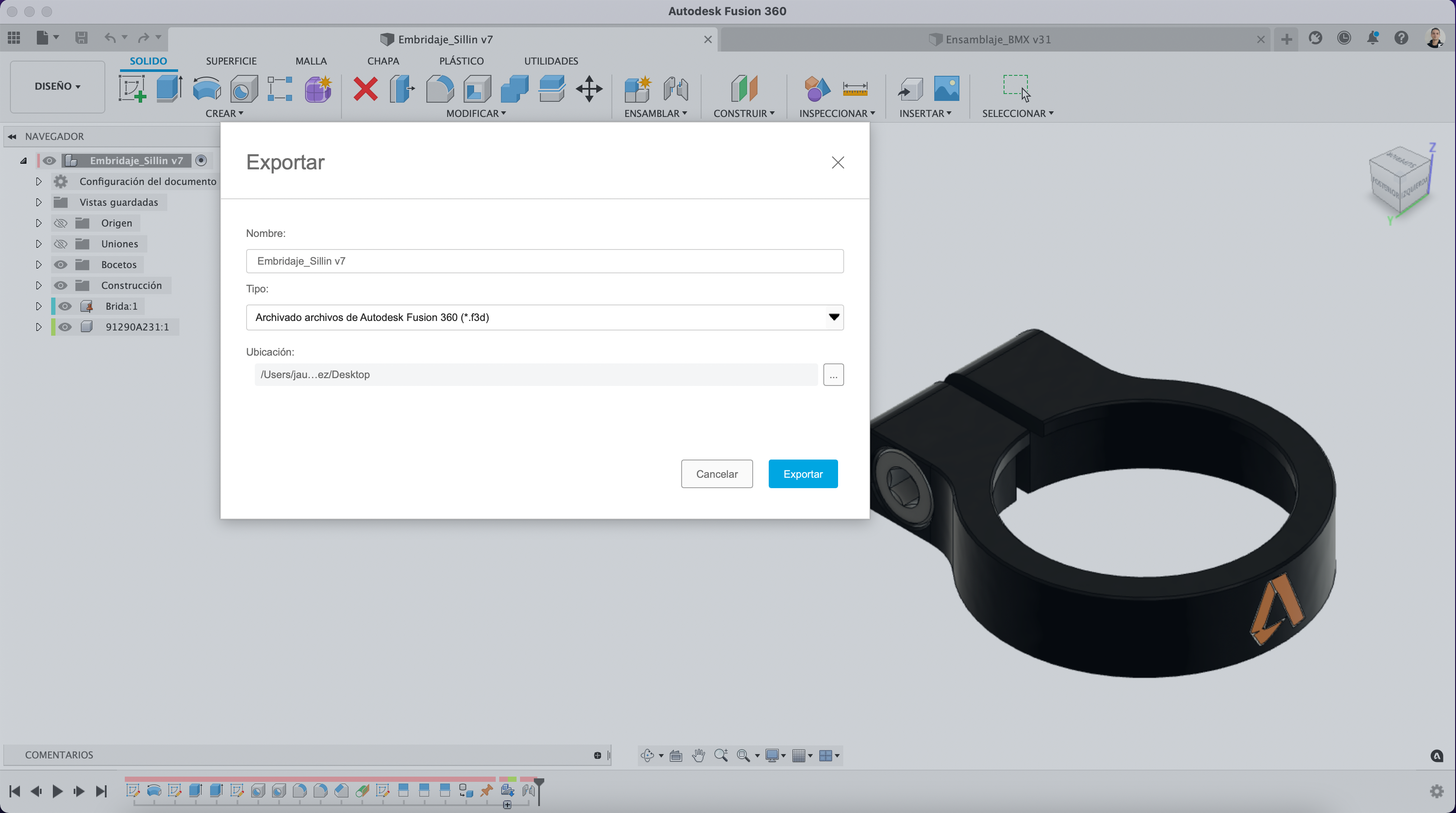This screenshot has height=813, width=1456.
Task: Play the timeline
Action: 57,791
